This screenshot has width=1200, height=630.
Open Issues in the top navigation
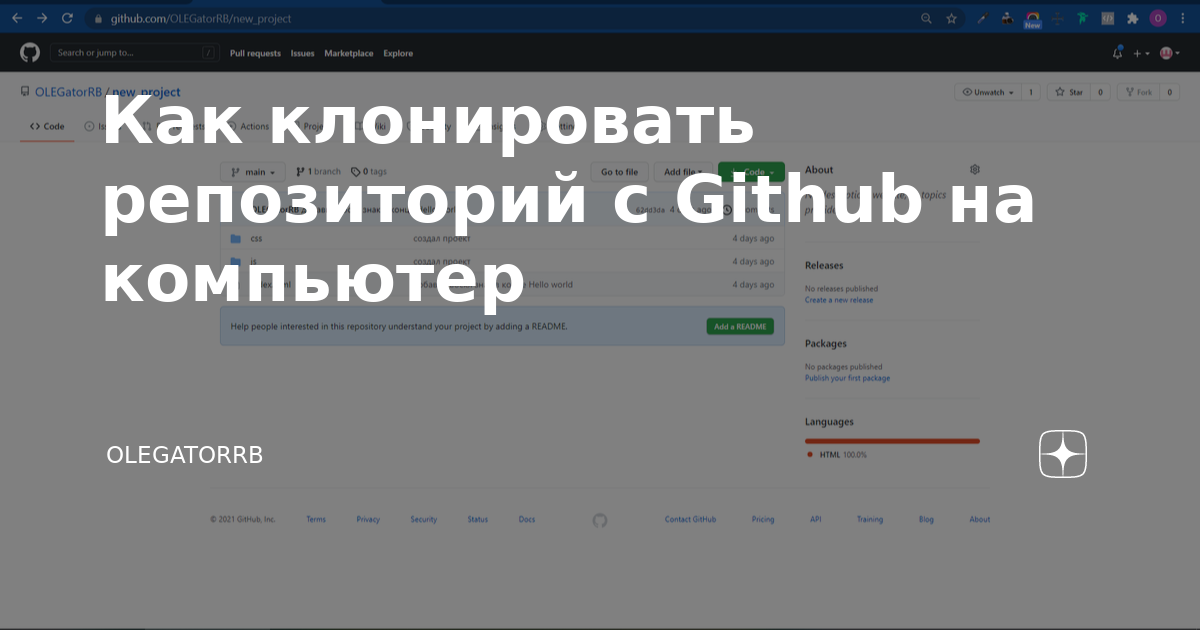point(302,53)
